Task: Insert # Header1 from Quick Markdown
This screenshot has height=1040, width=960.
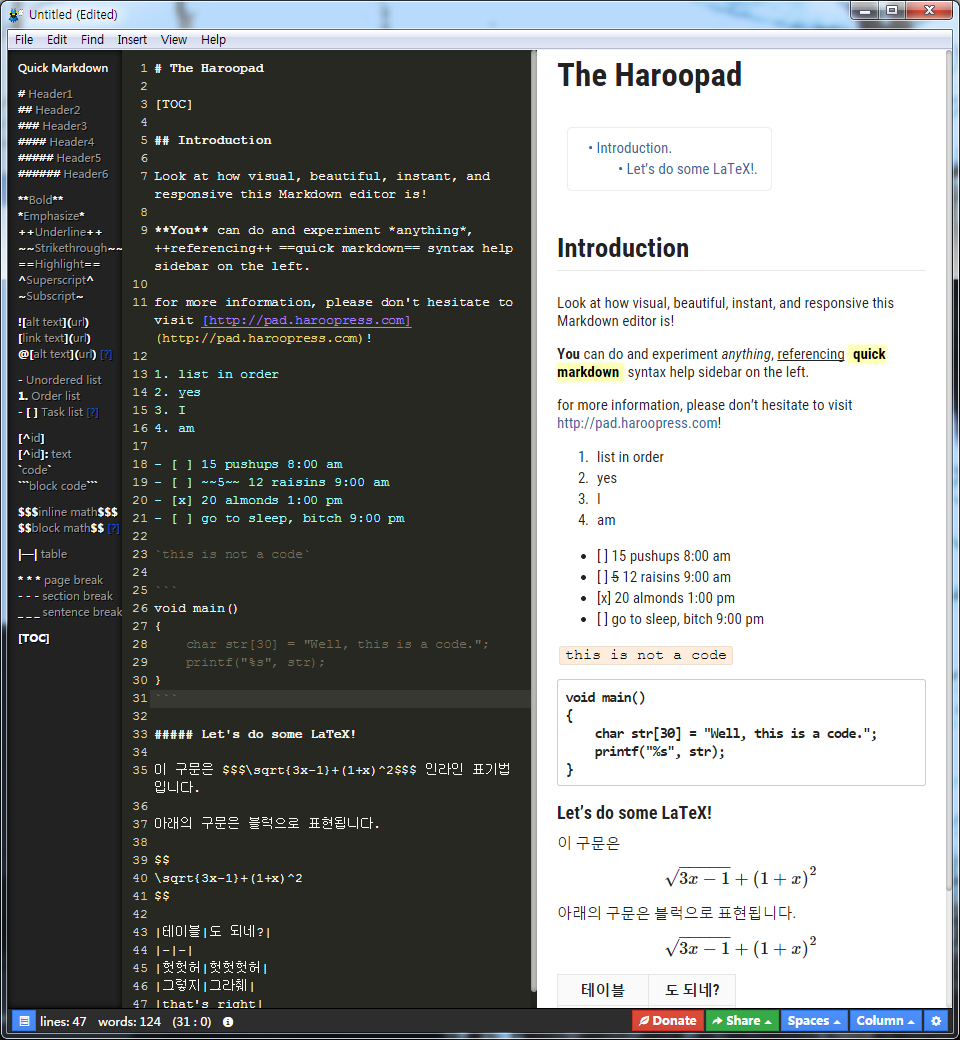Action: tap(45, 94)
